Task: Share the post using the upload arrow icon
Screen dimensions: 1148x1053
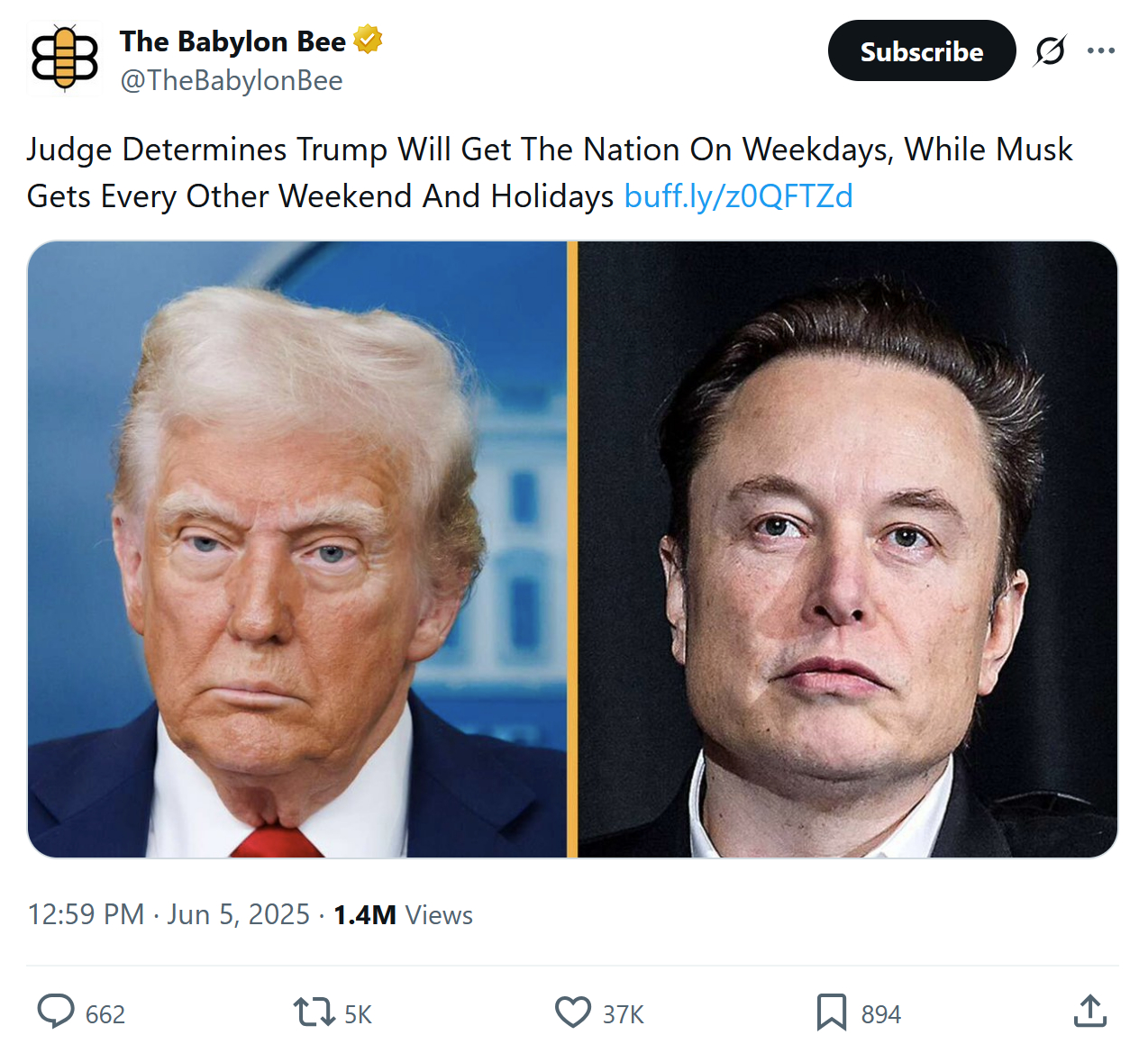Action: [1089, 1012]
